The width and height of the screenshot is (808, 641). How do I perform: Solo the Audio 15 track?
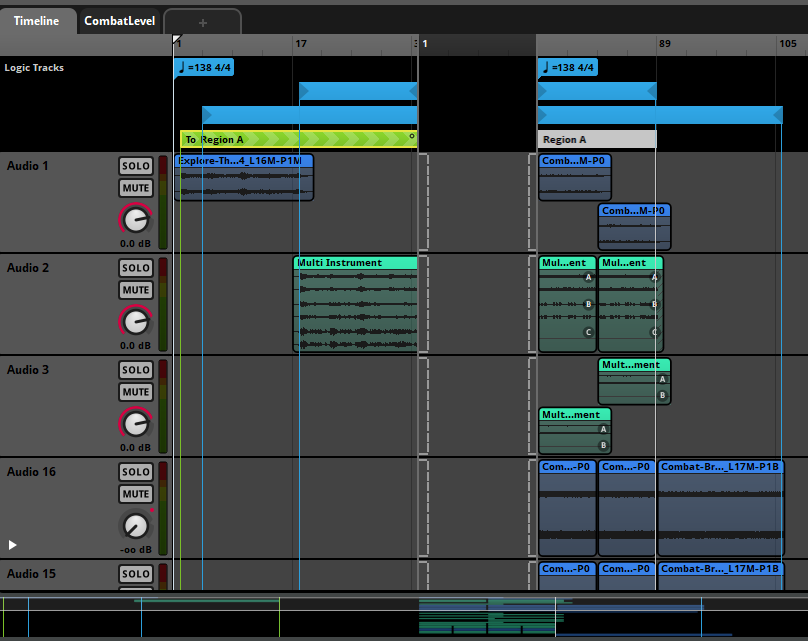point(136,574)
